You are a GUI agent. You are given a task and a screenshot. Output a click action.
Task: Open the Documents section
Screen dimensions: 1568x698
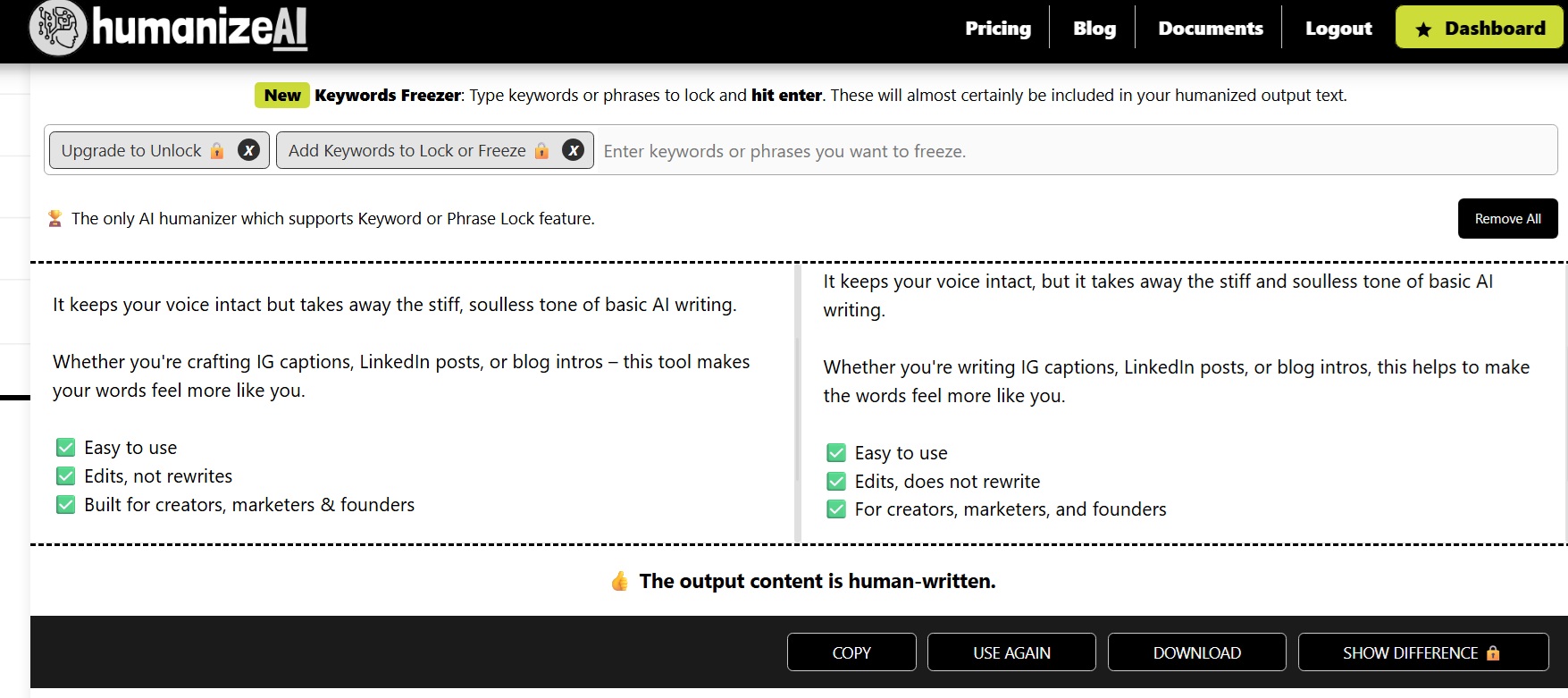pyautogui.click(x=1211, y=29)
